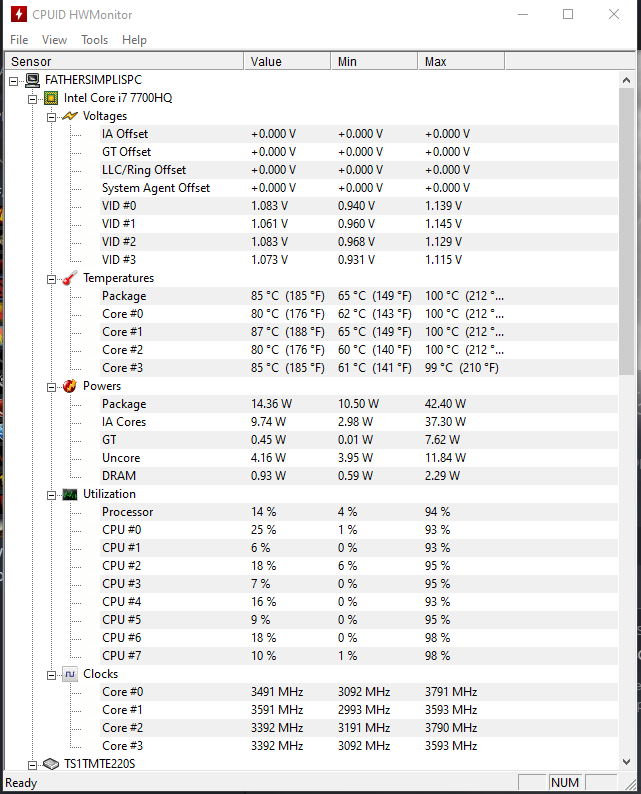The image size is (641, 794).
Task: Click the Intel Core i7 CPU chip icon
Action: [x=51, y=98]
